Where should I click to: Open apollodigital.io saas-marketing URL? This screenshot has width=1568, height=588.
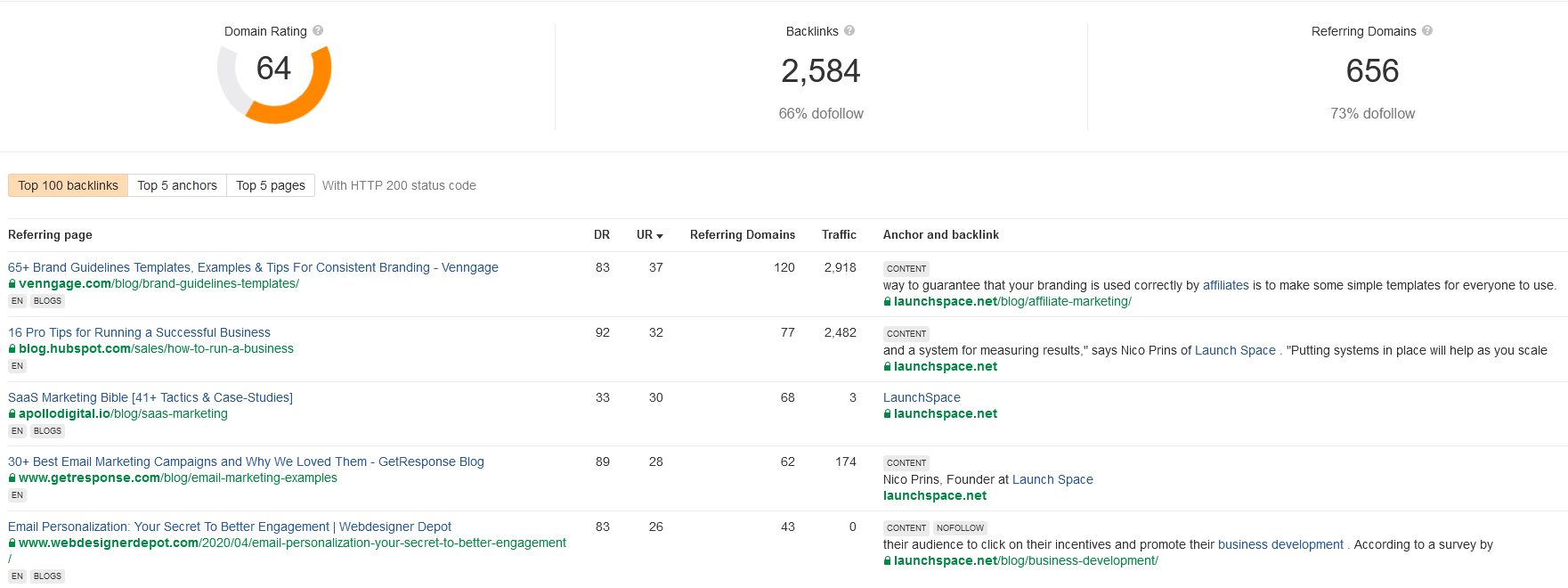(x=123, y=414)
